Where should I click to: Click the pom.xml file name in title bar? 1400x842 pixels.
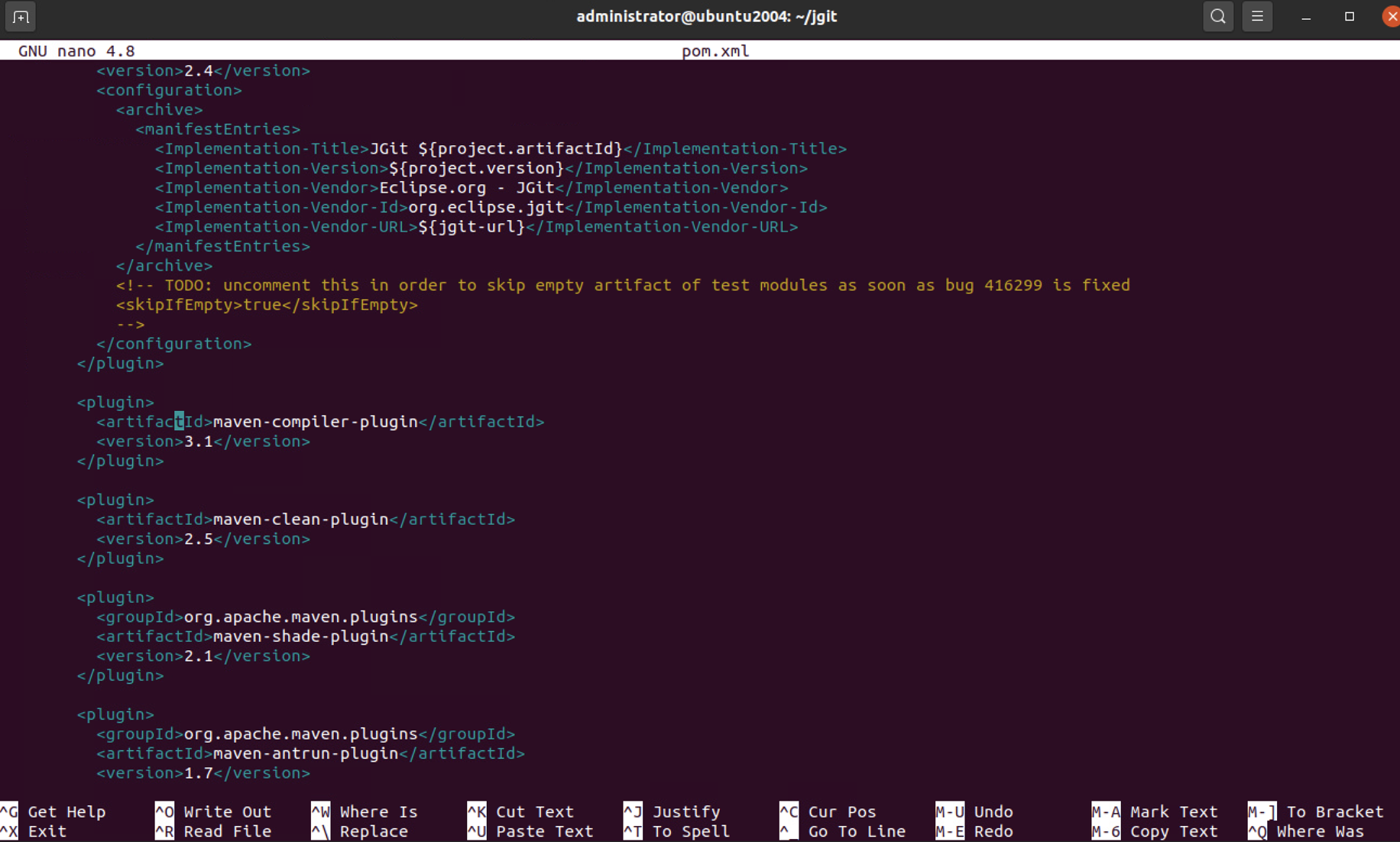coord(715,50)
